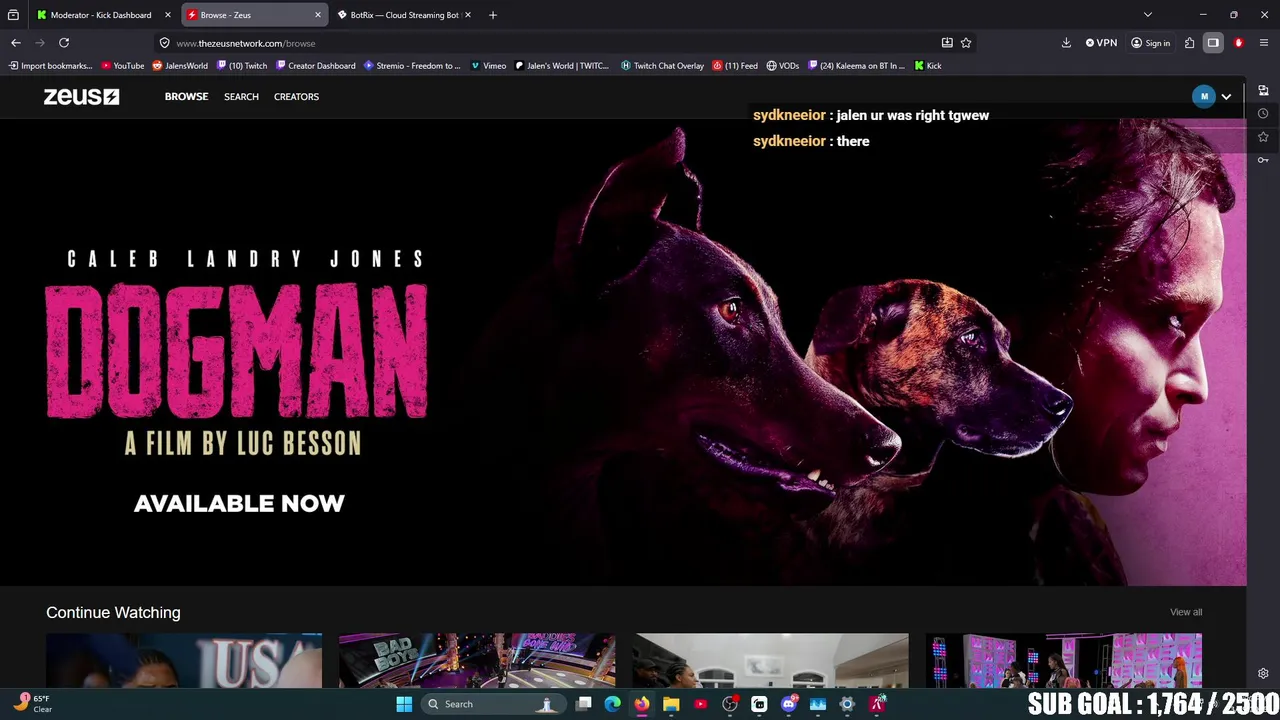Open the weather widget showing 65°F

tap(32, 704)
